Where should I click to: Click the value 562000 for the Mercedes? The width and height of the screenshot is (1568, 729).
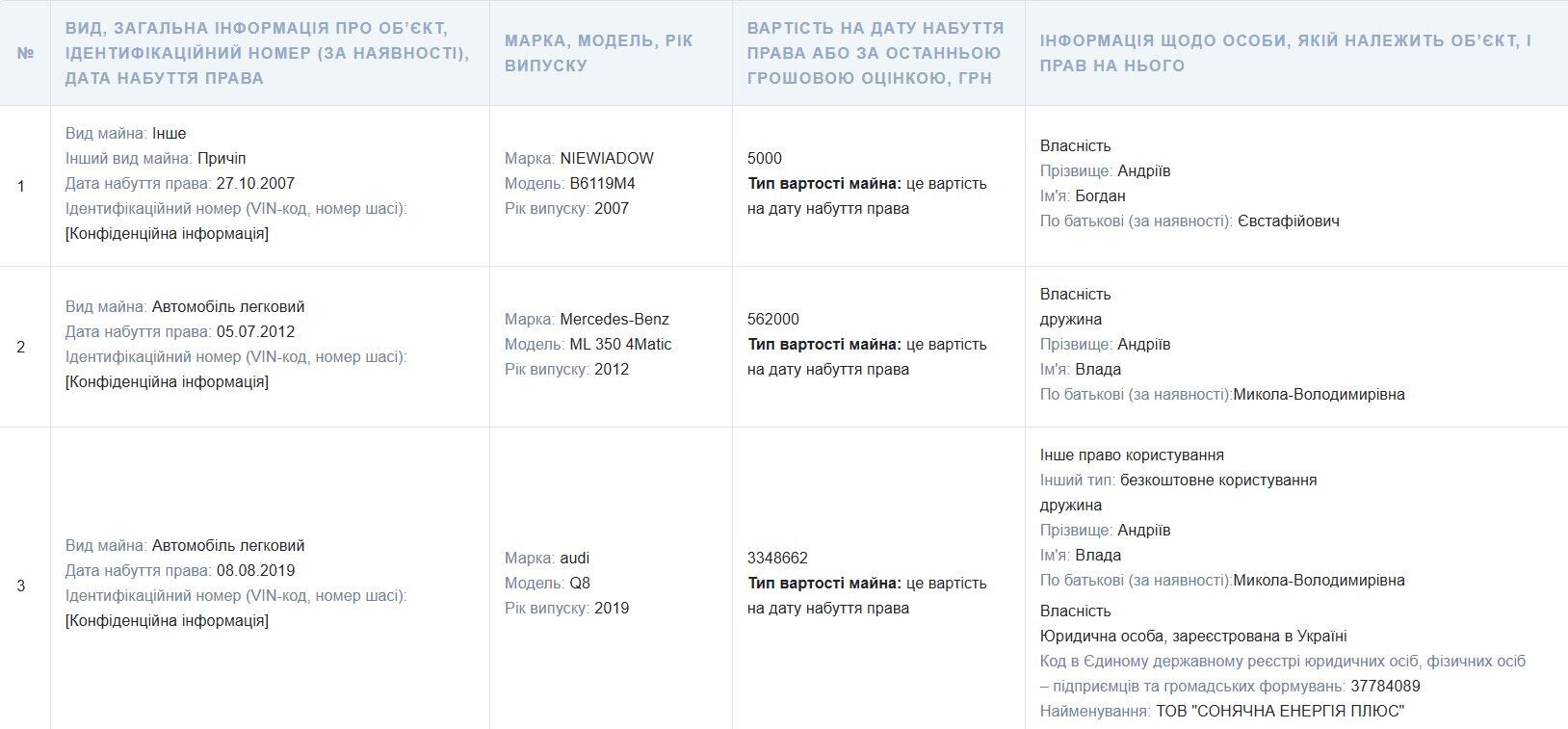point(773,319)
